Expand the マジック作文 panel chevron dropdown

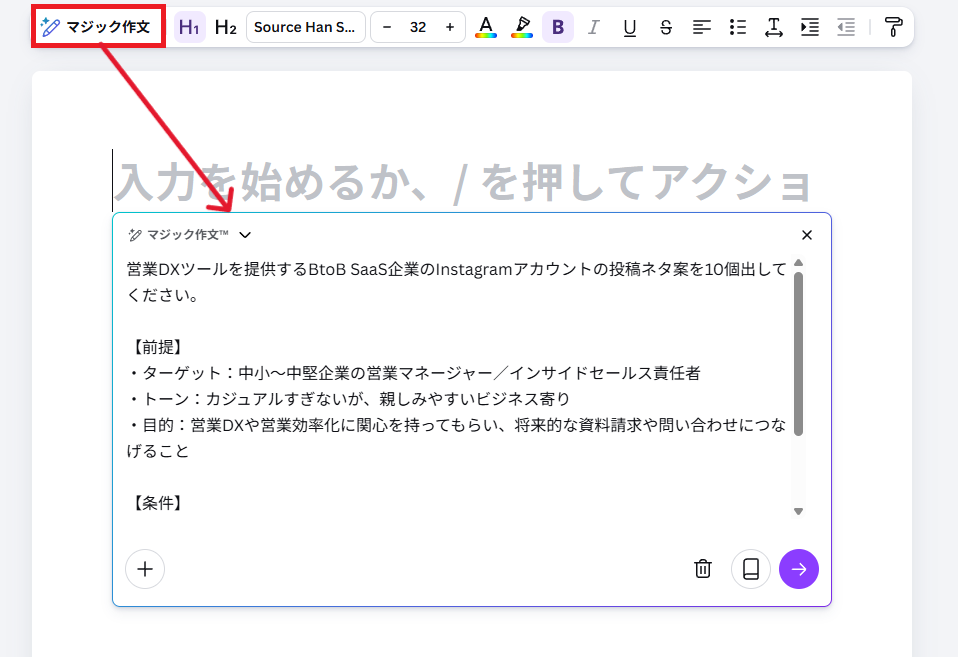pos(246,235)
